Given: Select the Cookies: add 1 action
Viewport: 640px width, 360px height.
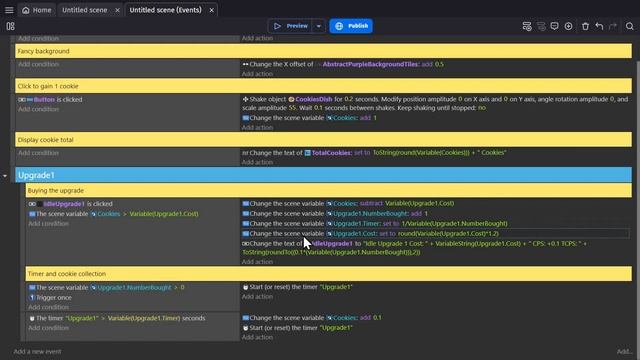Looking at the screenshot, I should 309,118.
